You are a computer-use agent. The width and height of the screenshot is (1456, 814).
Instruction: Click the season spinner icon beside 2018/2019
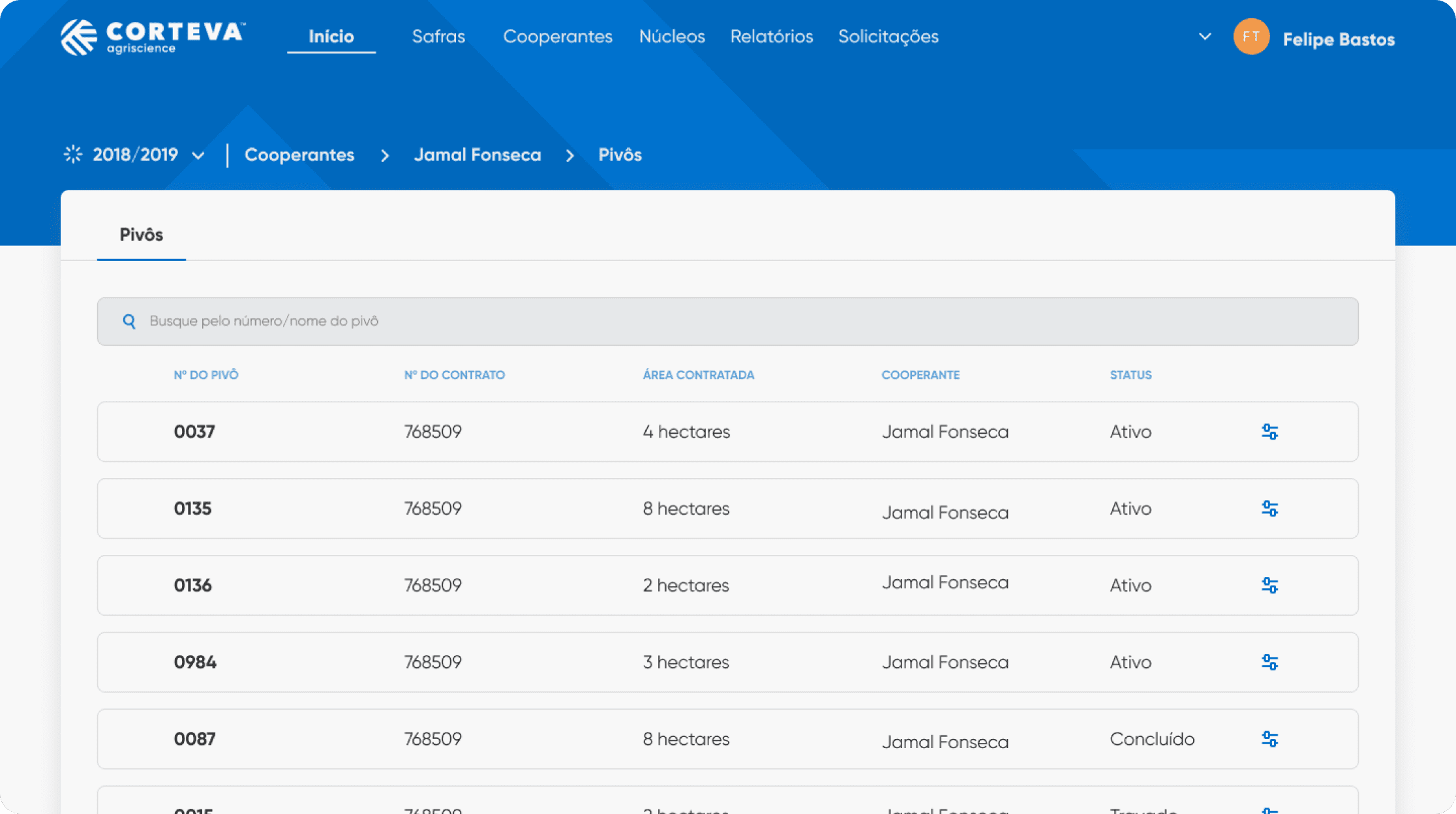pyautogui.click(x=73, y=155)
